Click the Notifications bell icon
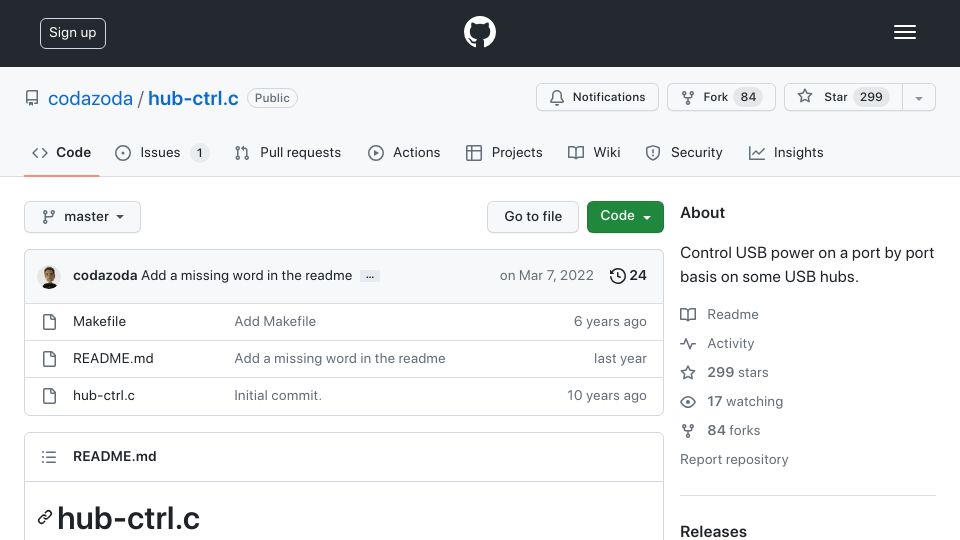The height and width of the screenshot is (540, 960). point(557,97)
